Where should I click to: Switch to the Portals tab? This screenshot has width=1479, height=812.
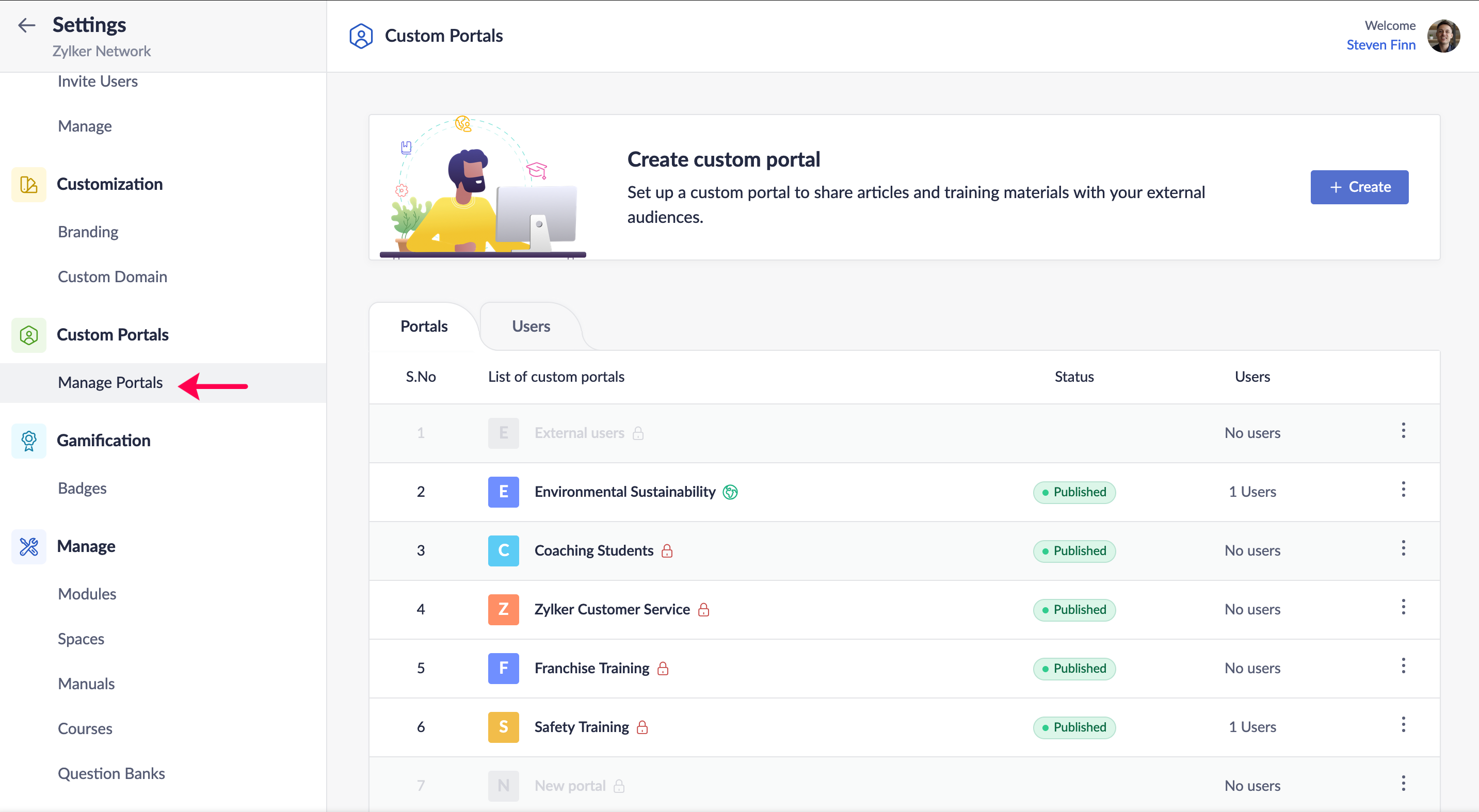coord(424,327)
